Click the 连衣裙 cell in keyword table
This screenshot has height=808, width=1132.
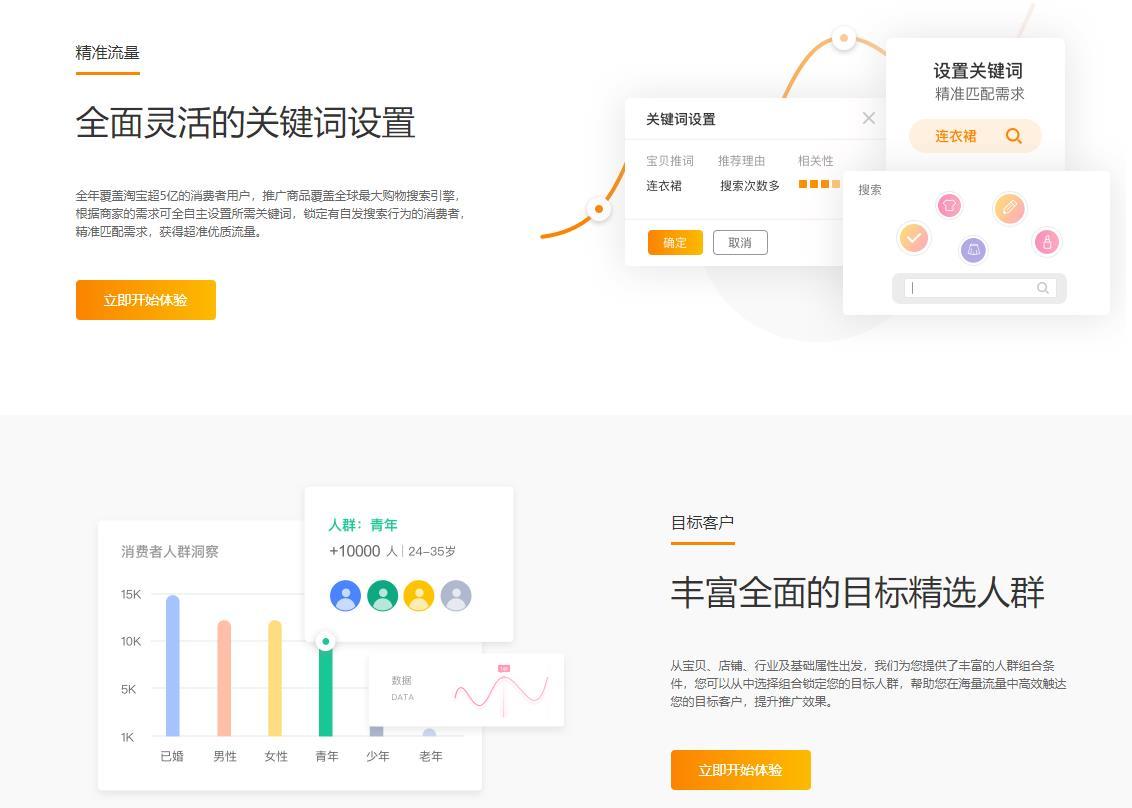click(x=664, y=186)
